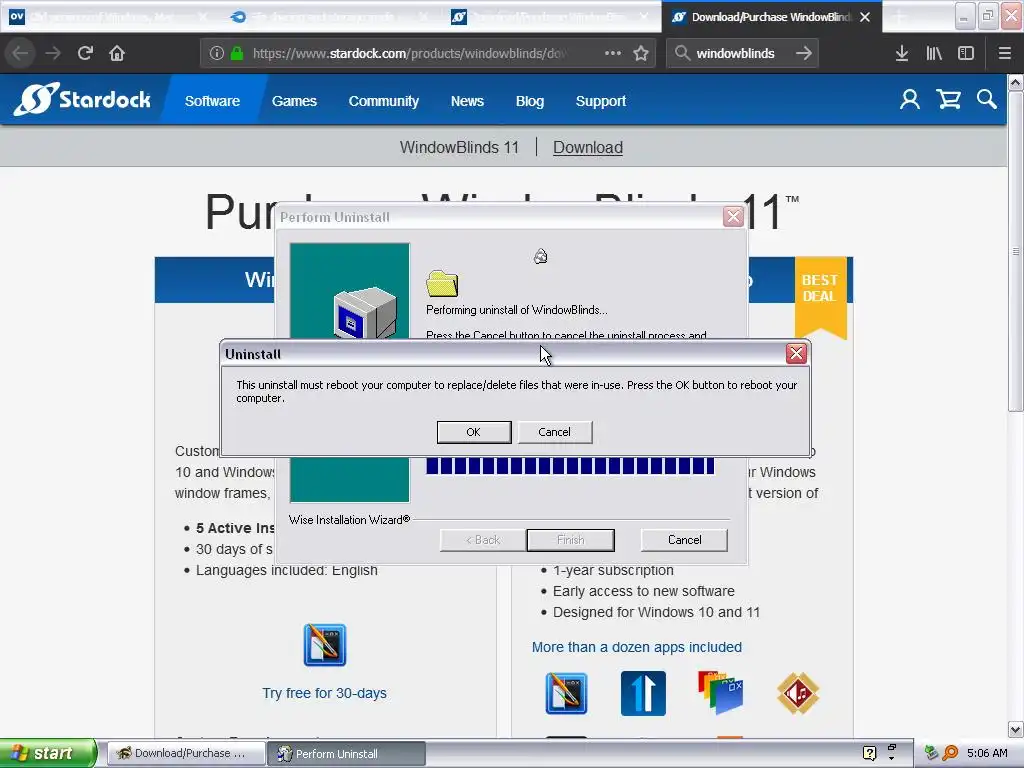Click the help question tray icon
Viewport: 1024px width, 768px height.
click(x=869, y=753)
